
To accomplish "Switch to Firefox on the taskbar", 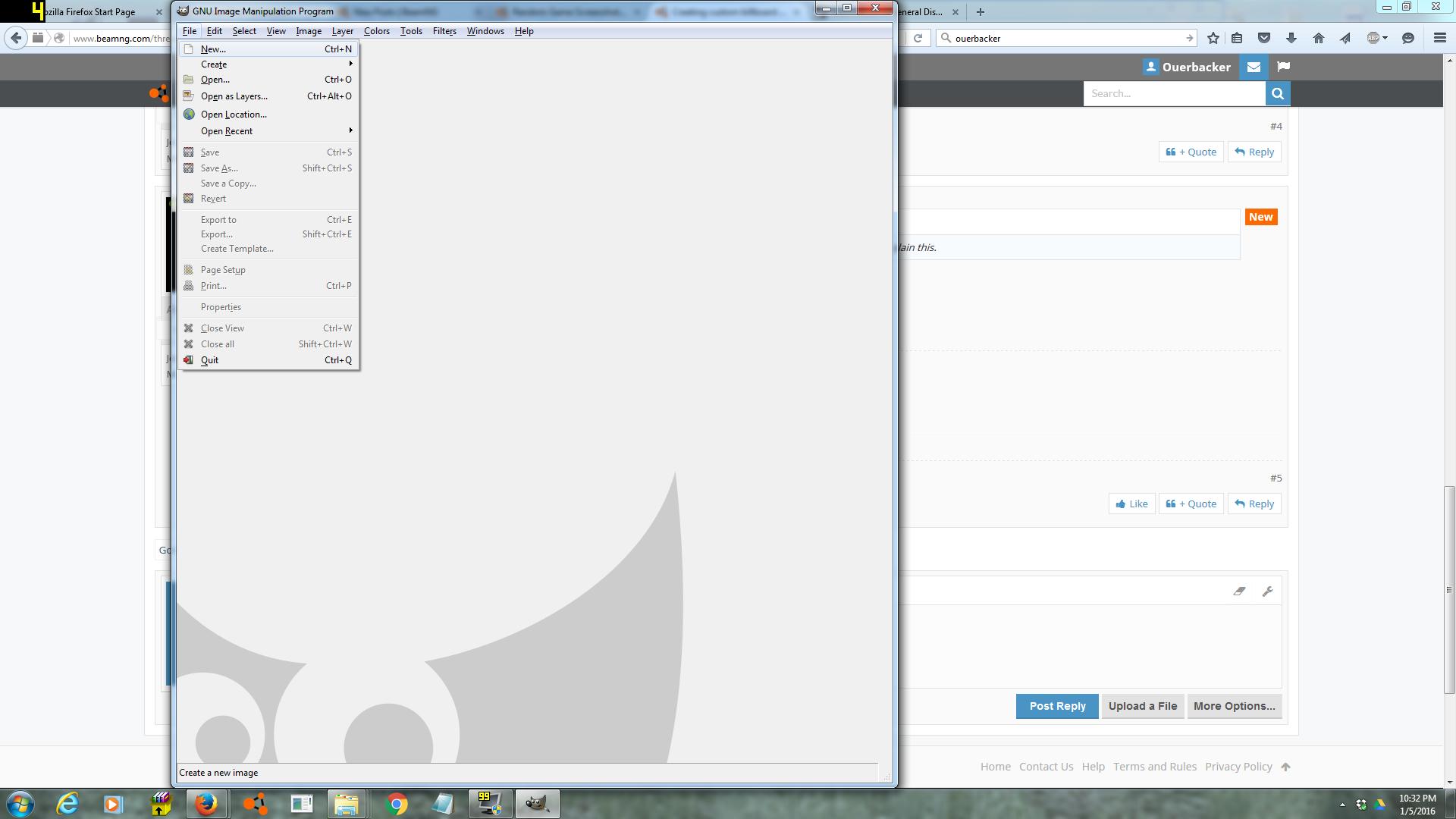I will (x=206, y=804).
